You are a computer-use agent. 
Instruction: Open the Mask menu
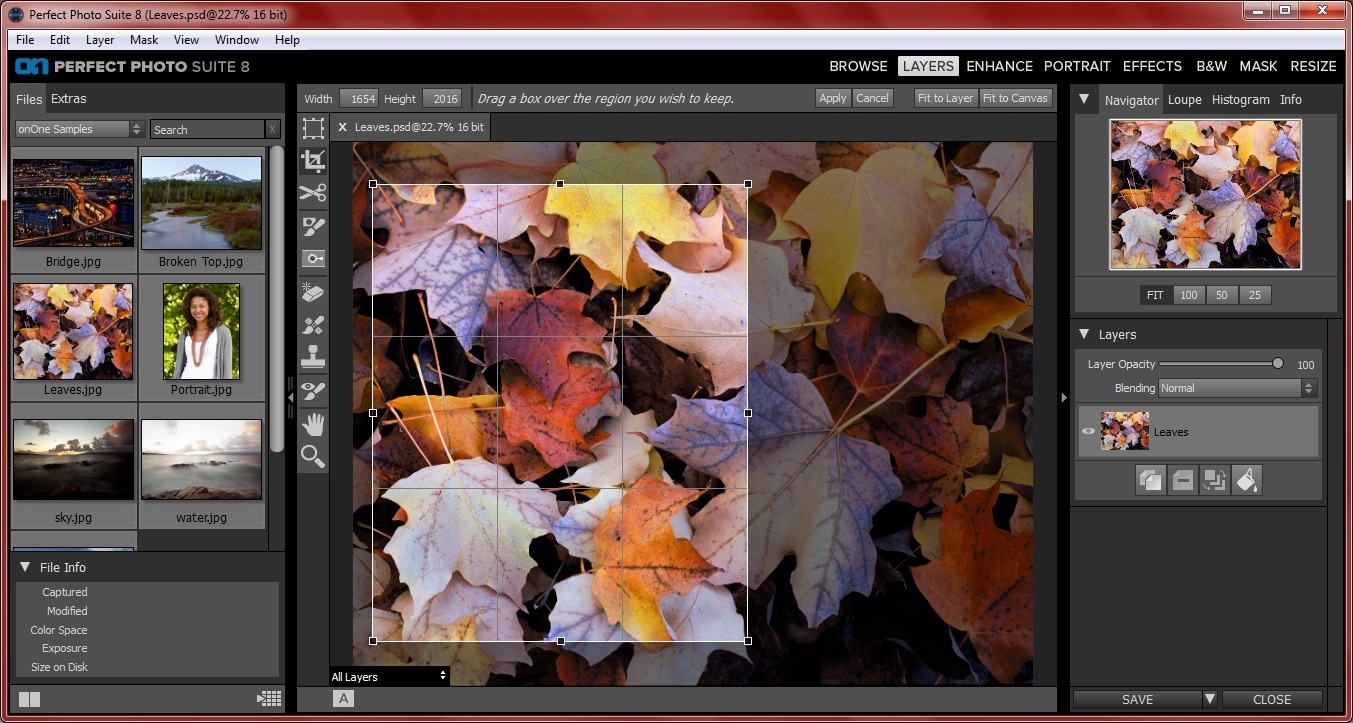coord(144,40)
